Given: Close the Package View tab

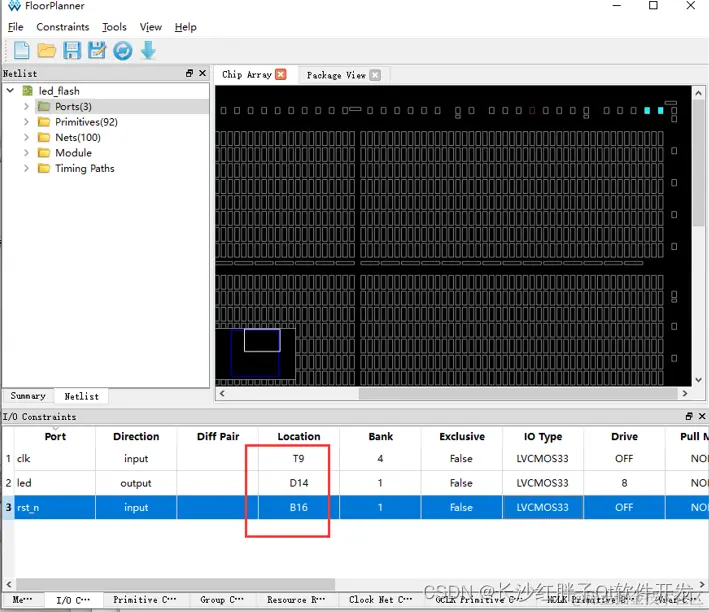Looking at the screenshot, I should point(375,75).
